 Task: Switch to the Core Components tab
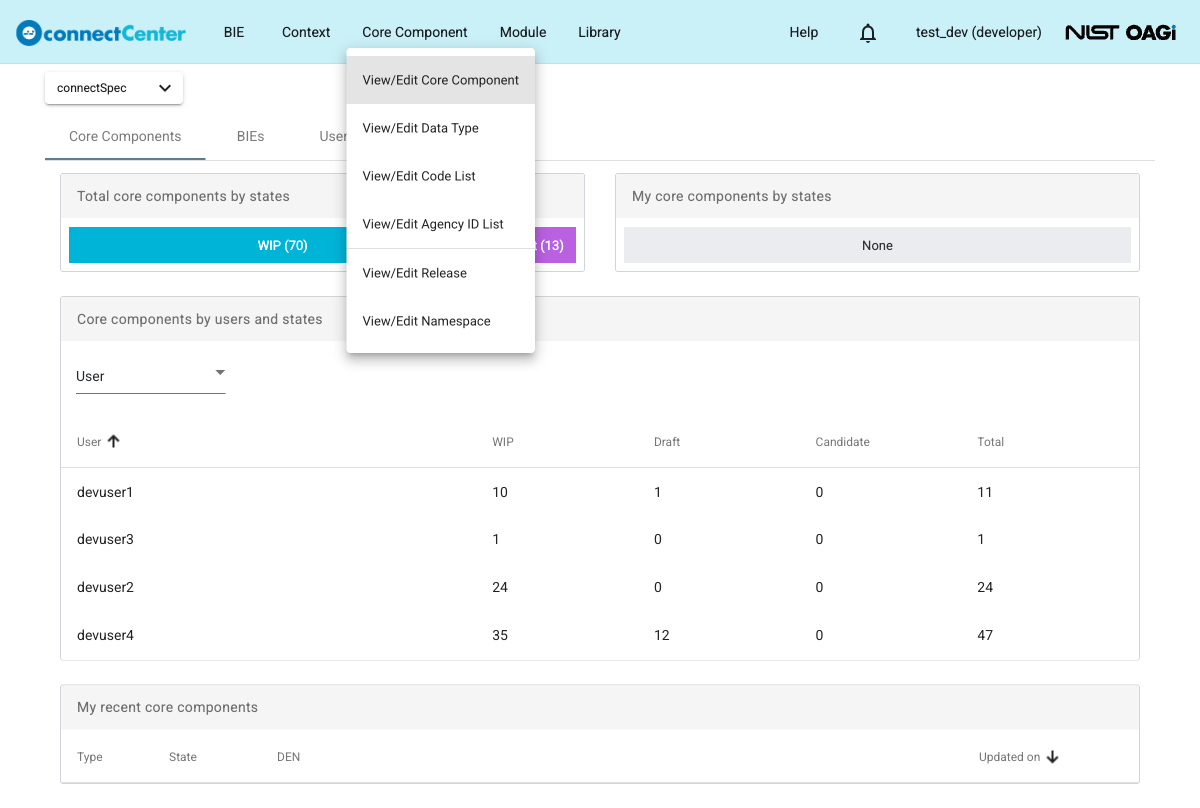tap(125, 136)
